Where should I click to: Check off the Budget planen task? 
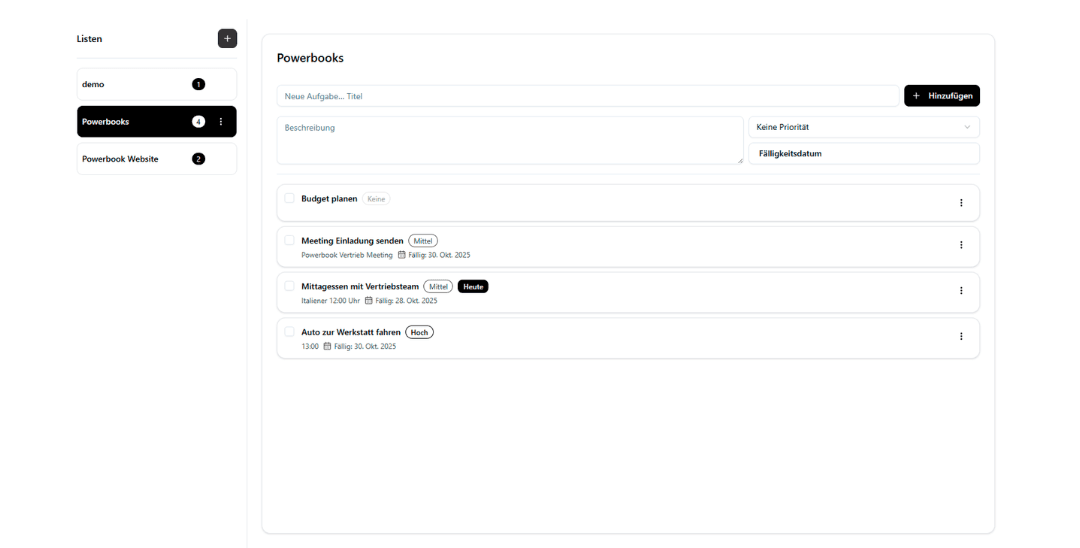[x=289, y=198]
